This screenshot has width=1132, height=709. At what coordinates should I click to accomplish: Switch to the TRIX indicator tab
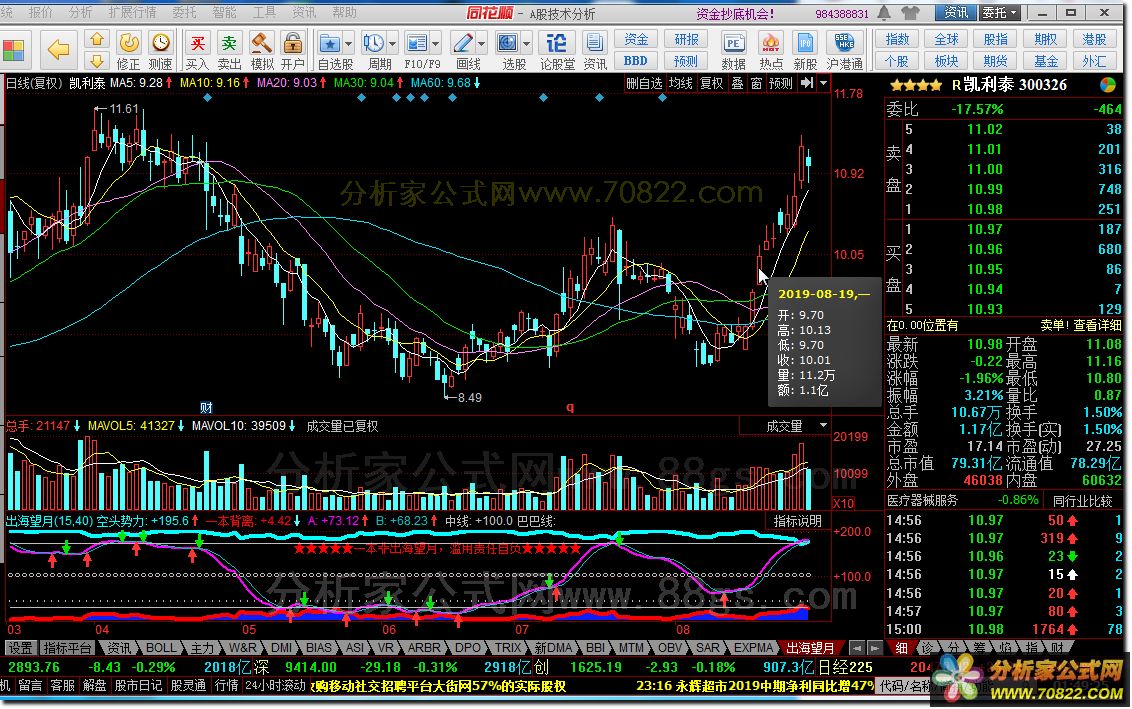pos(508,648)
